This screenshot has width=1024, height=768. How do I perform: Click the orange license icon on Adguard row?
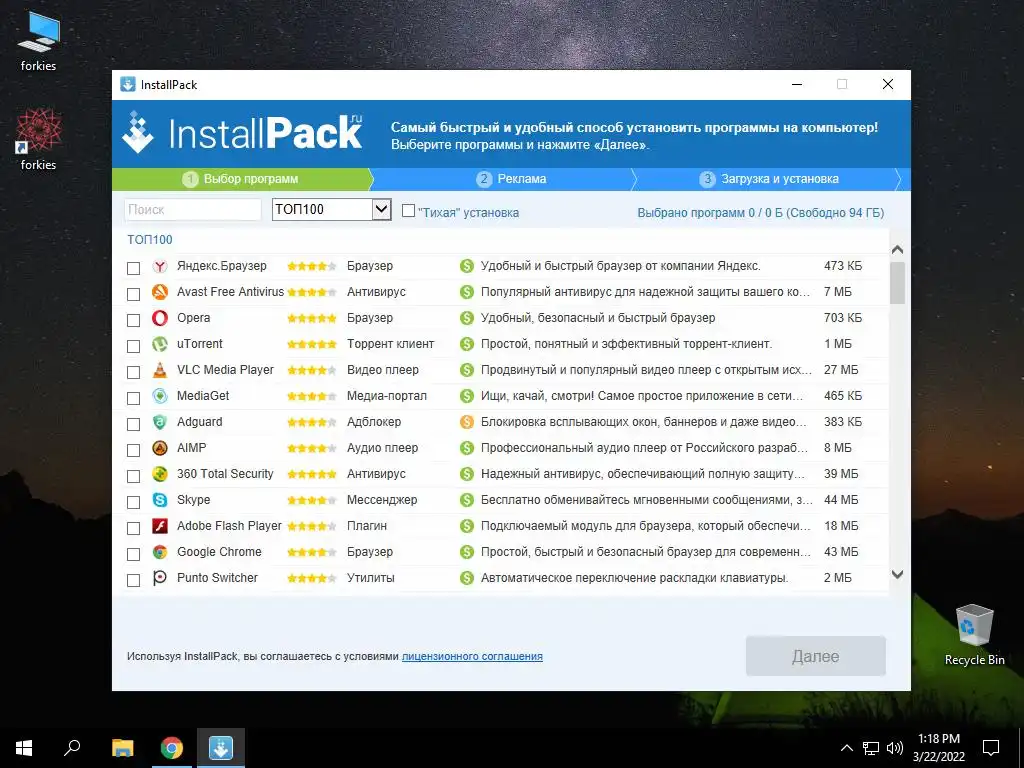coord(466,422)
